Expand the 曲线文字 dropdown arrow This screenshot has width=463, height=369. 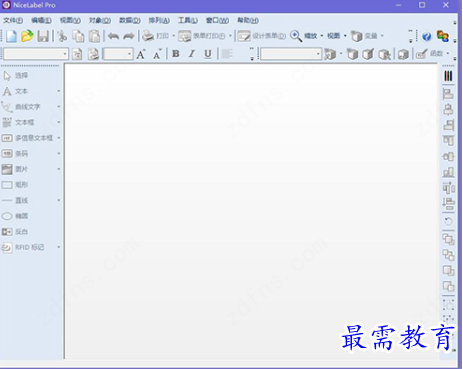pos(59,107)
